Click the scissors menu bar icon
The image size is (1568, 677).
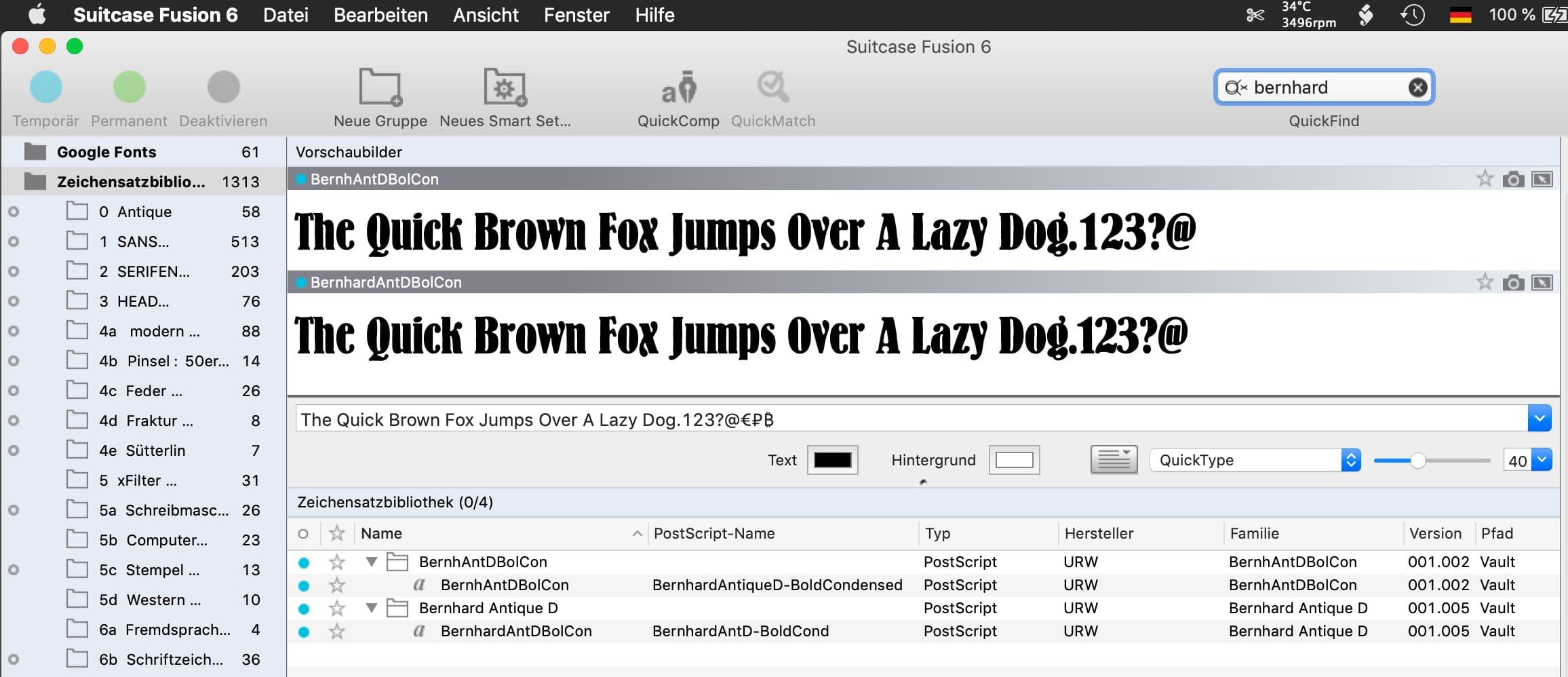[x=1255, y=15]
